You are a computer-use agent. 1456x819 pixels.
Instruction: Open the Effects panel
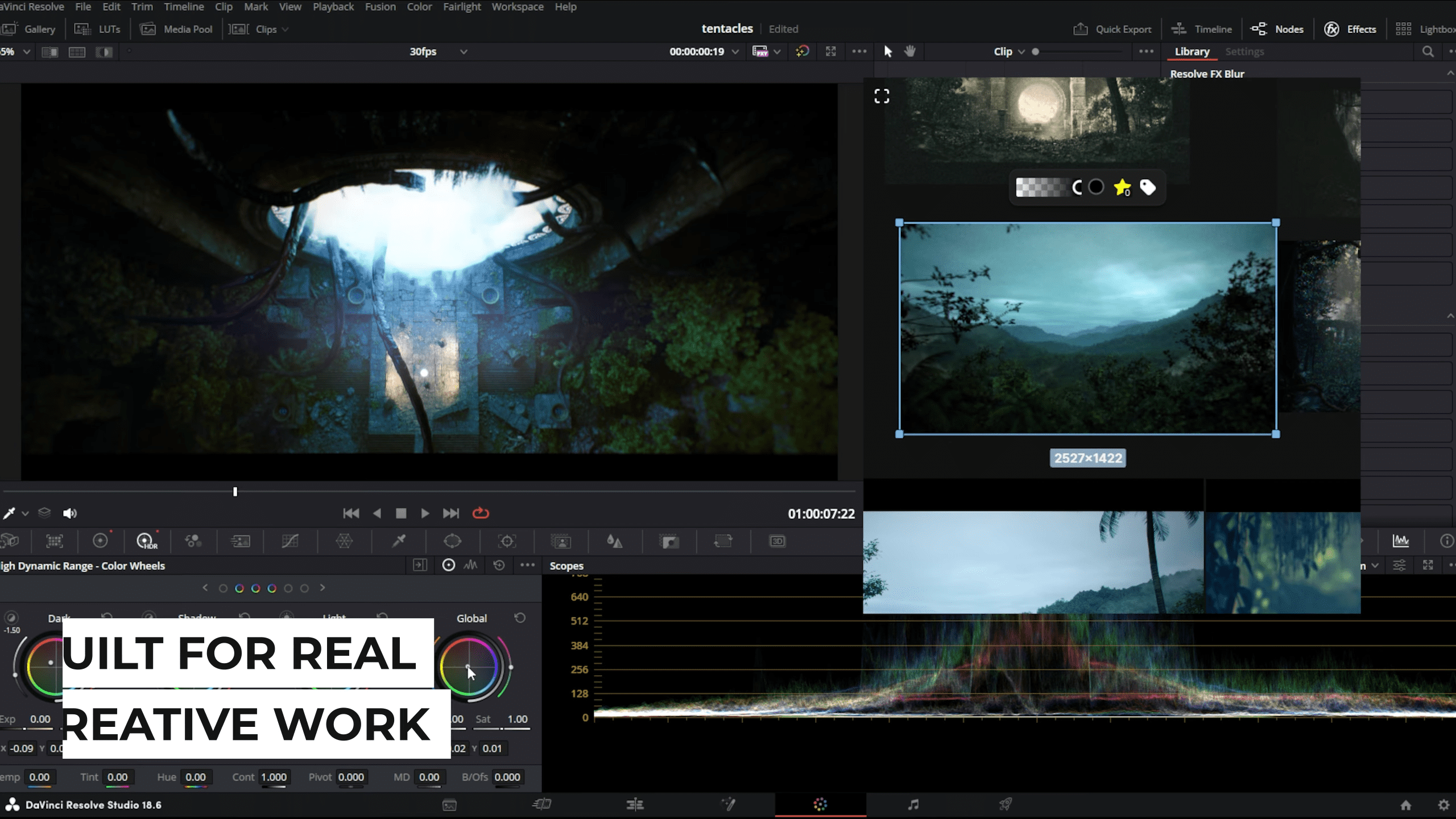point(1351,28)
